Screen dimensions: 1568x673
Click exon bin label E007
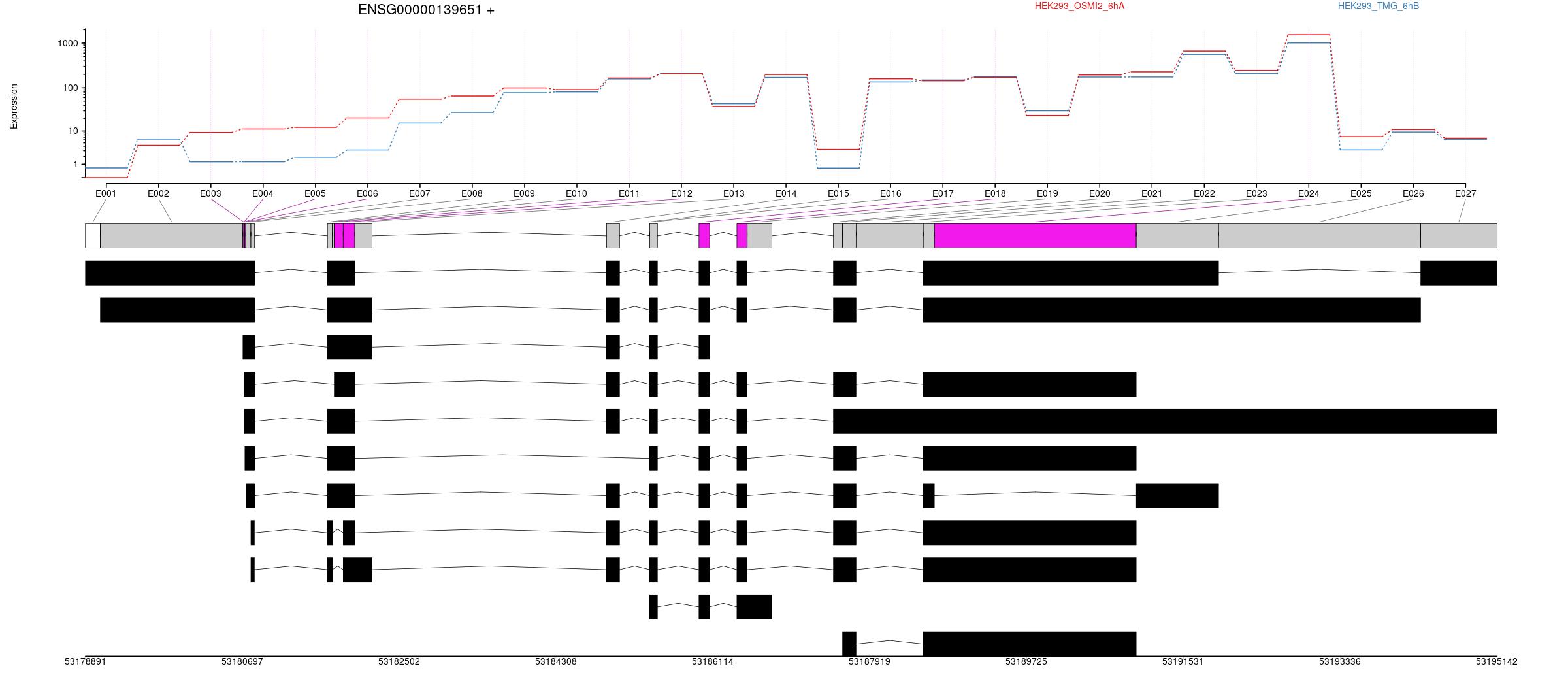click(x=419, y=193)
